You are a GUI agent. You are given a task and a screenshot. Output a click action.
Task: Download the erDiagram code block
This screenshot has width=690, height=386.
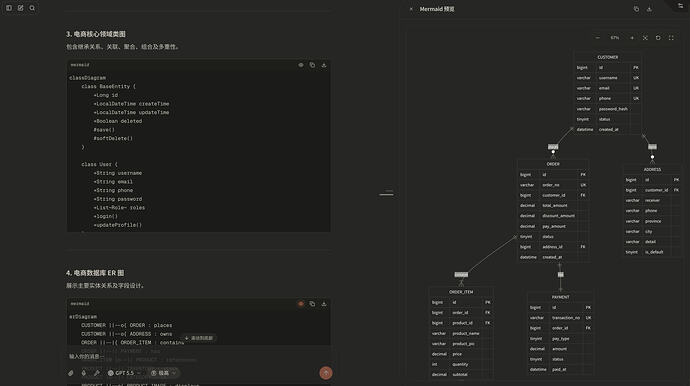pos(324,304)
